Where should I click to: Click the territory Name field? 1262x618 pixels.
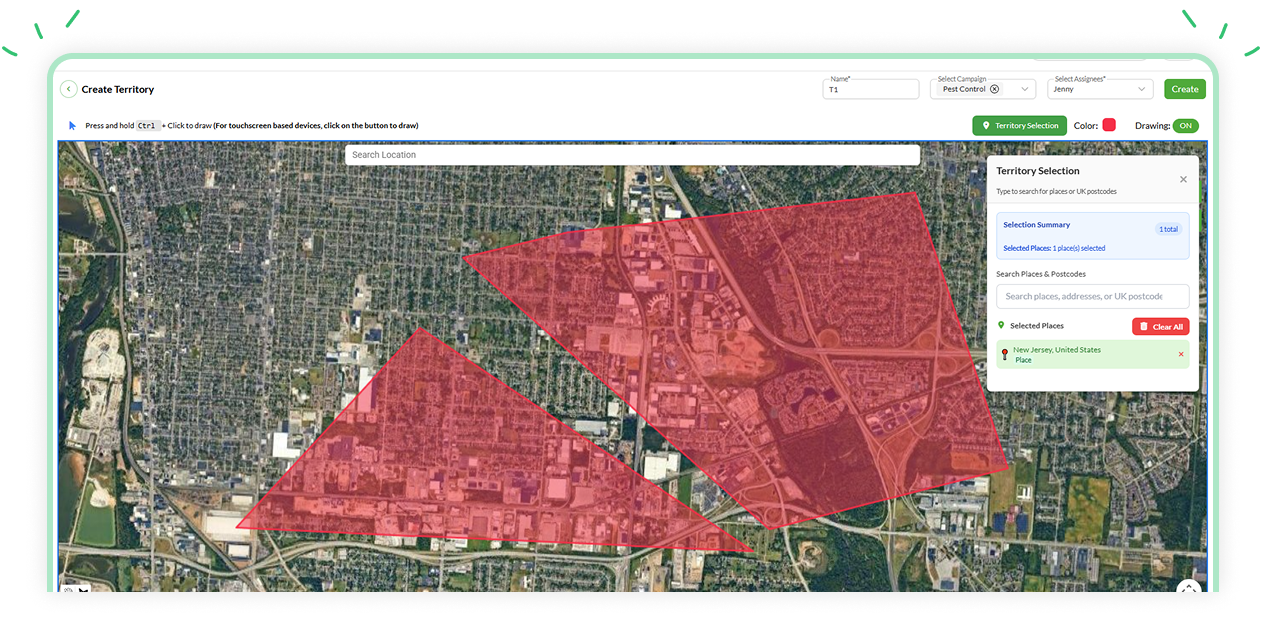[x=870, y=90]
